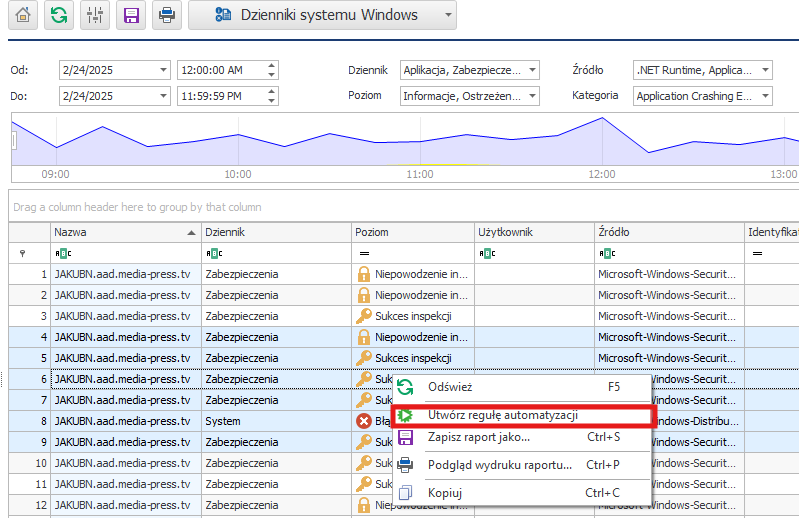Click the Nazwa column filter ABC icon
This screenshot has width=799, height=518.
(63, 253)
